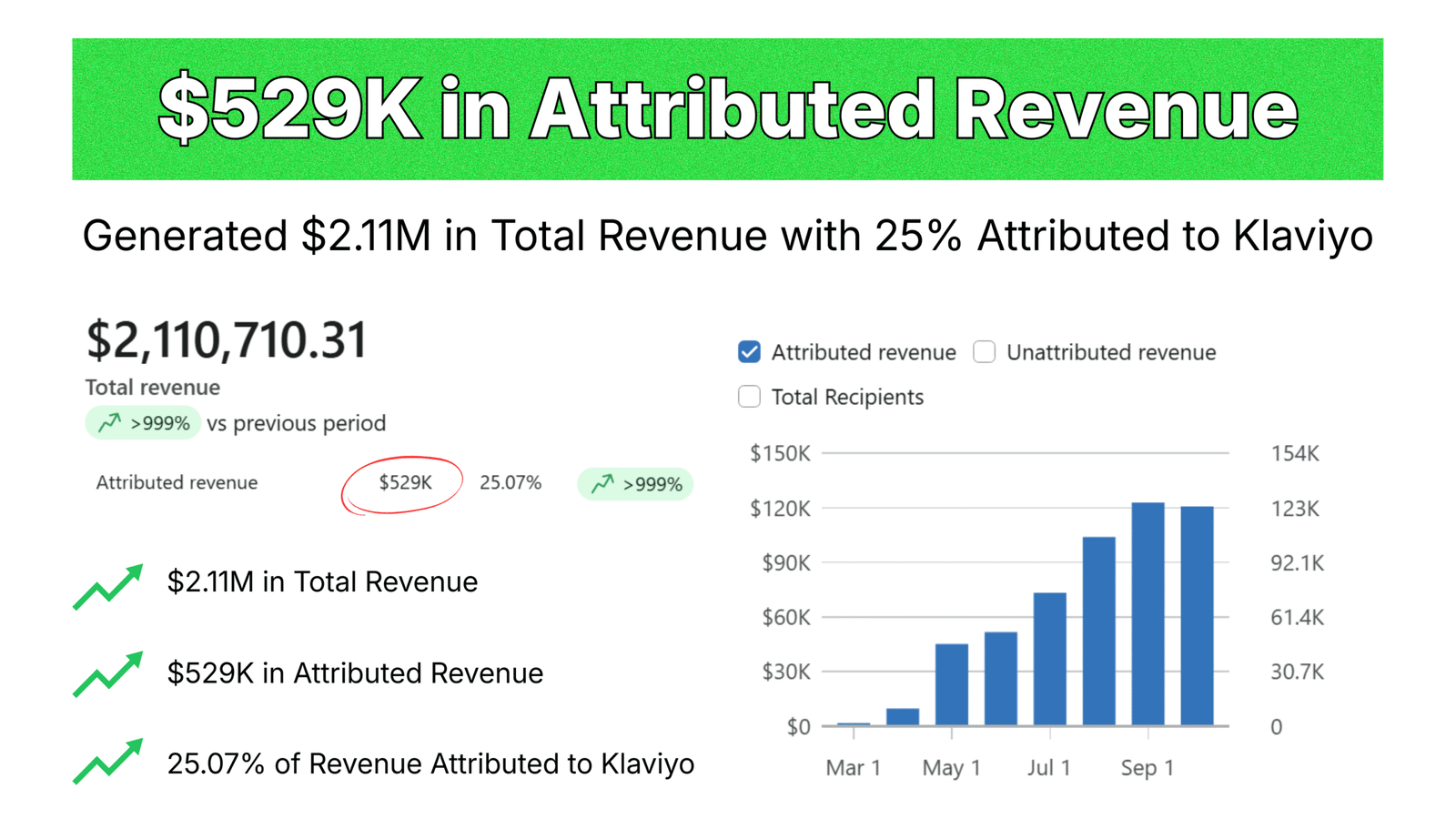Click the 154K right axis label
This screenshot has width=1456, height=819.
click(x=1295, y=453)
